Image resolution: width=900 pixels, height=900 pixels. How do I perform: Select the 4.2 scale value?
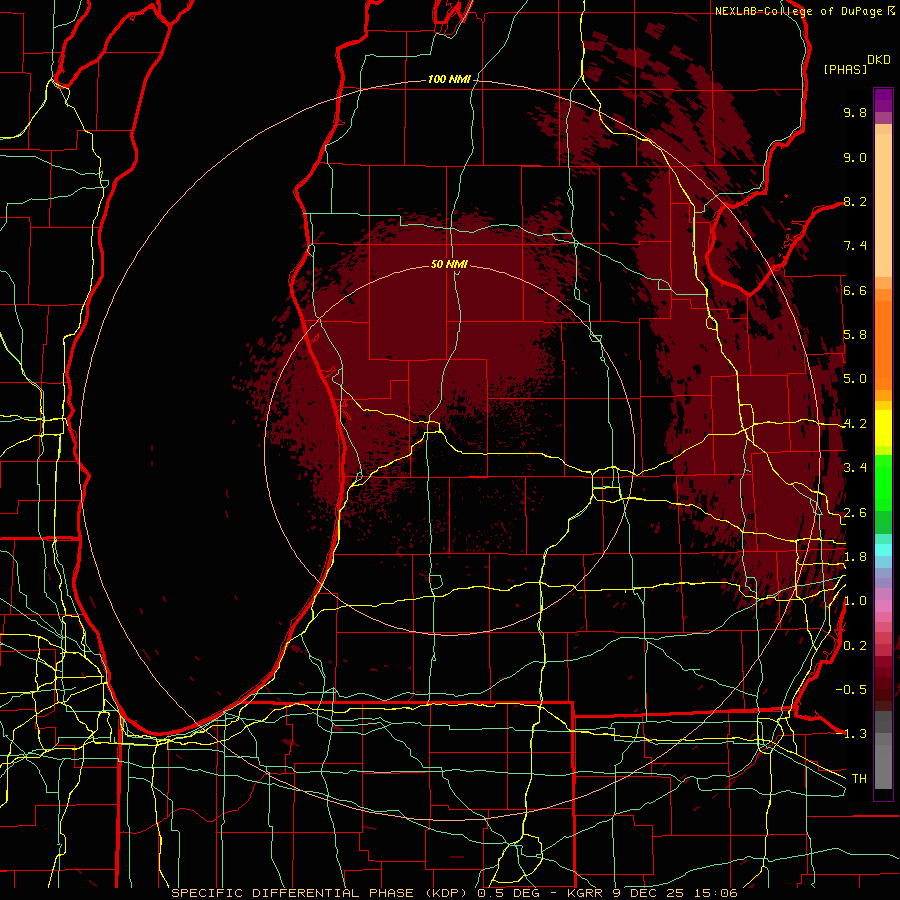point(855,424)
